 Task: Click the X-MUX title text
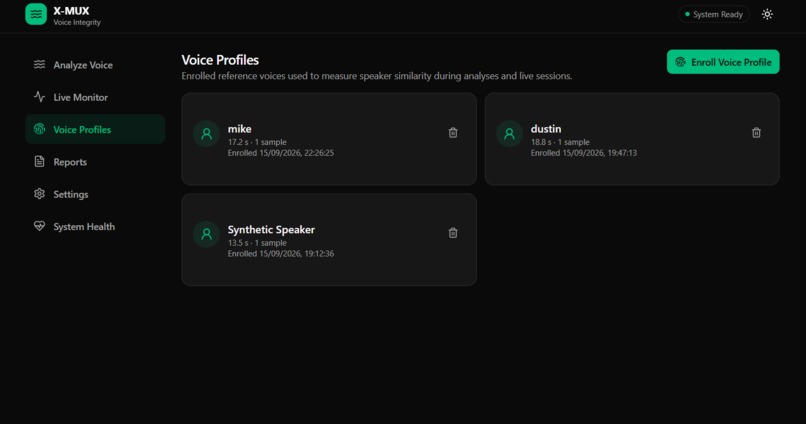pyautogui.click(x=71, y=11)
